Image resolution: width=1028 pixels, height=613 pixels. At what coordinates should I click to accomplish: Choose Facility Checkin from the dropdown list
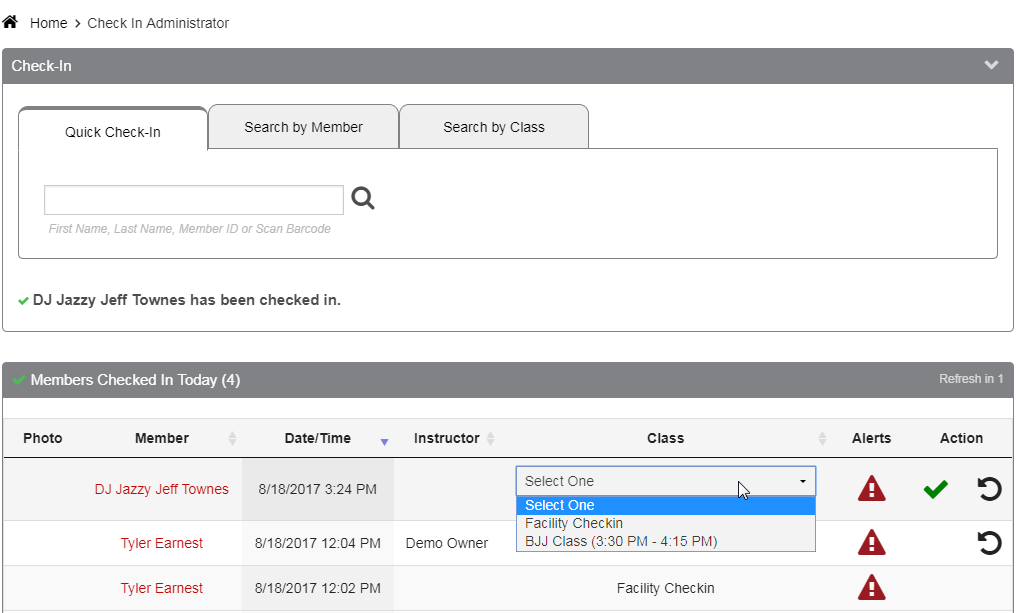pos(574,523)
